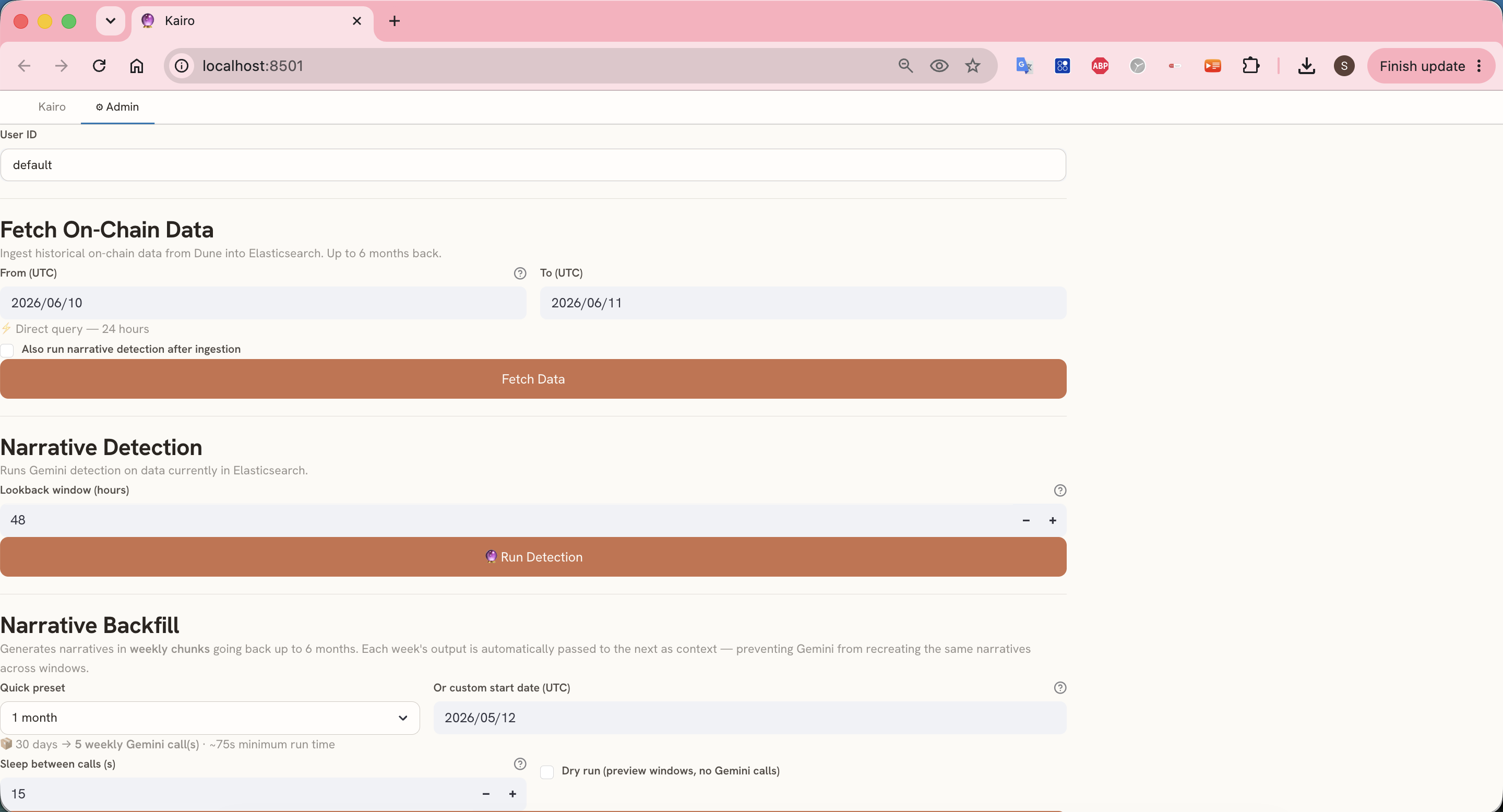
Task: Open the S profile avatar
Action: pos(1344,66)
